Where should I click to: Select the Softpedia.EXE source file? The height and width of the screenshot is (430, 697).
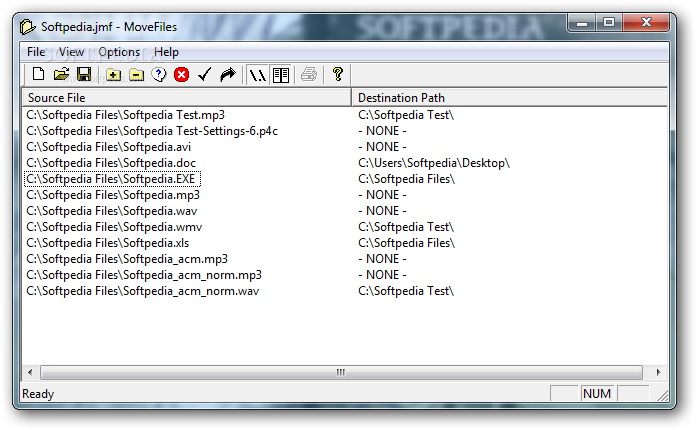(x=112, y=179)
